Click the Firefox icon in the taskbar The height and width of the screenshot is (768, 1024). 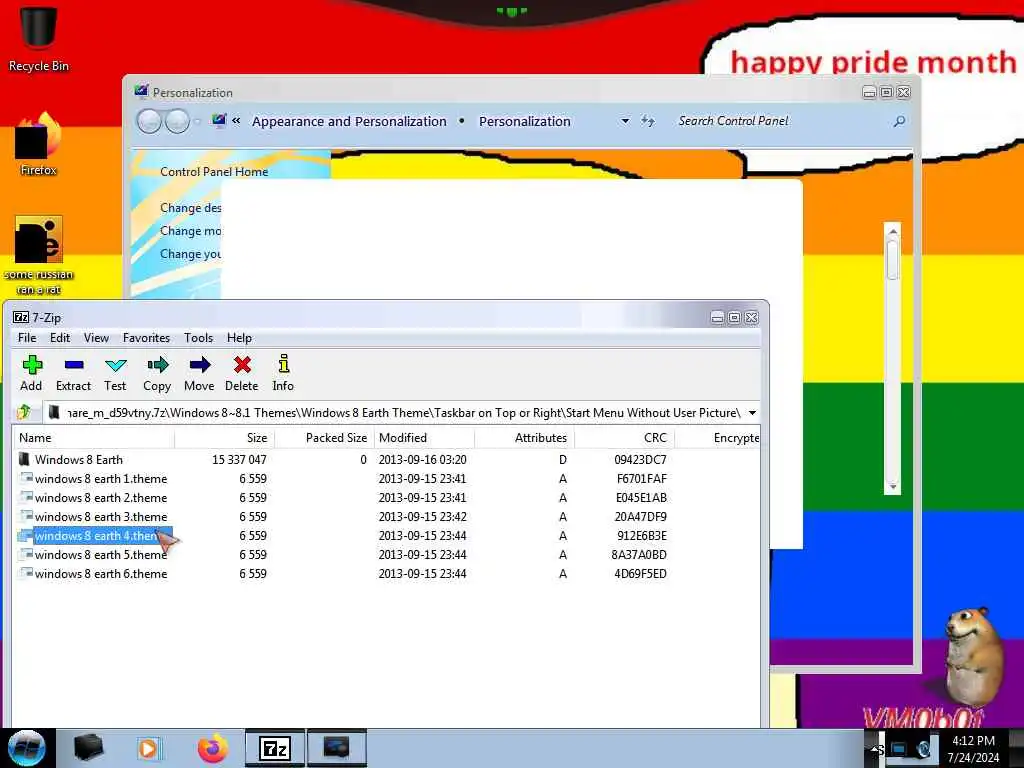[213, 748]
